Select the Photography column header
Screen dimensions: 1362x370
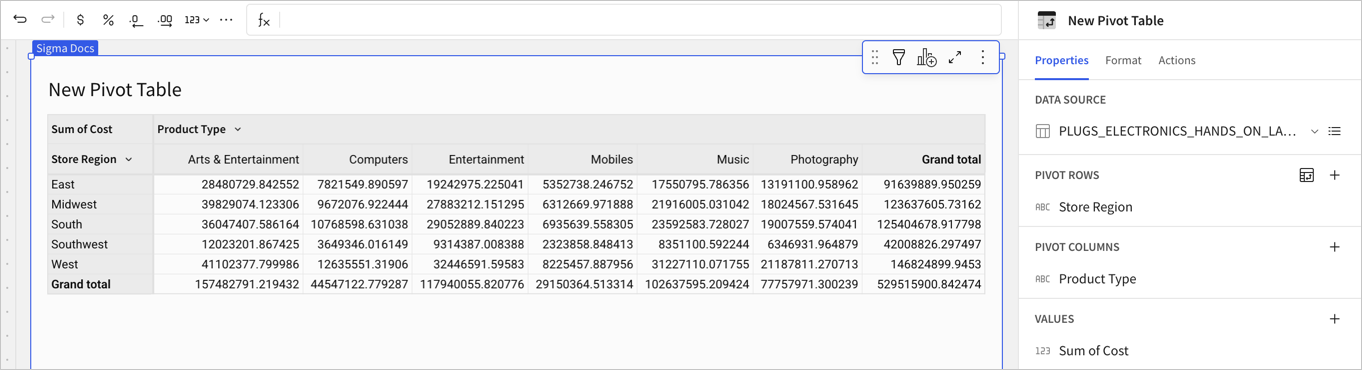[808, 159]
